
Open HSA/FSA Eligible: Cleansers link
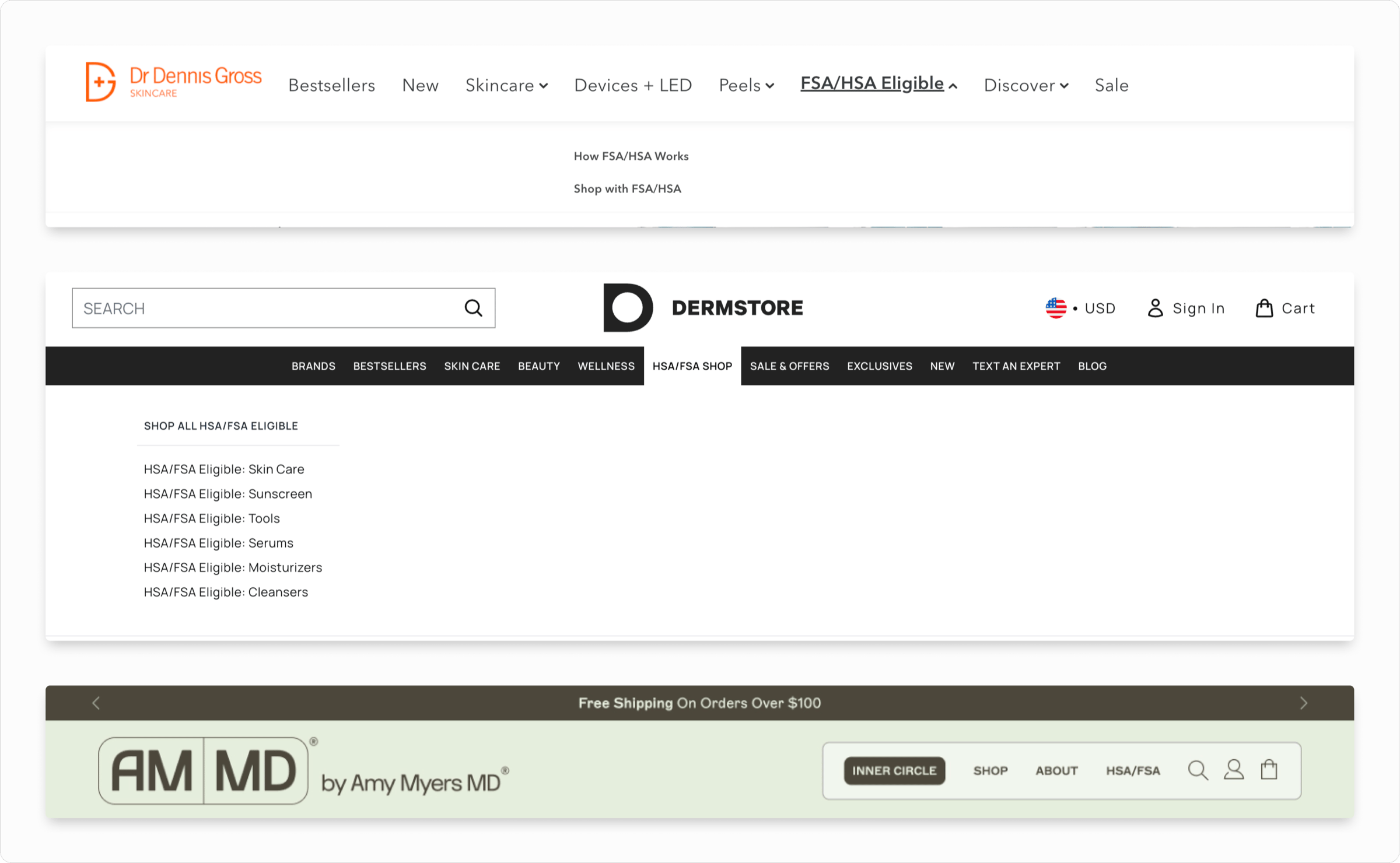226,592
